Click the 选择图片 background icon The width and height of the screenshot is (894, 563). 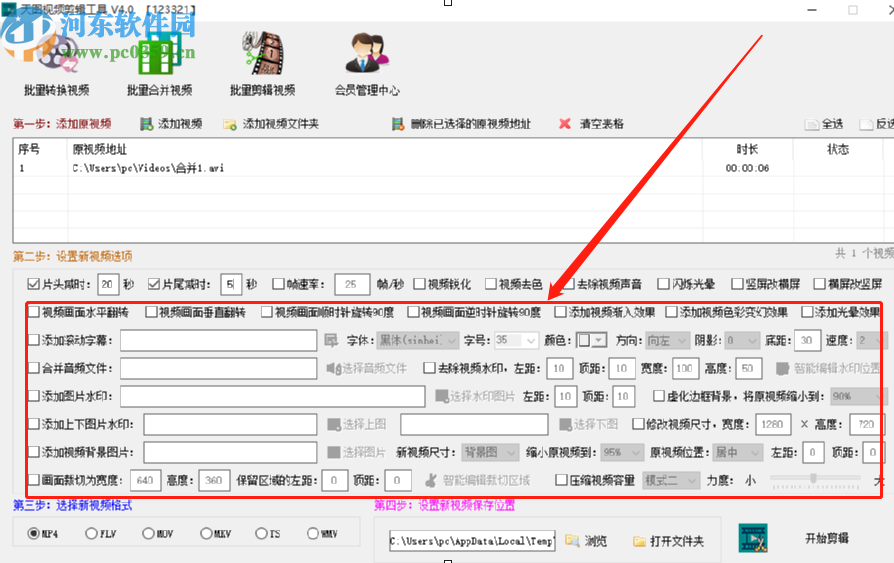point(334,452)
